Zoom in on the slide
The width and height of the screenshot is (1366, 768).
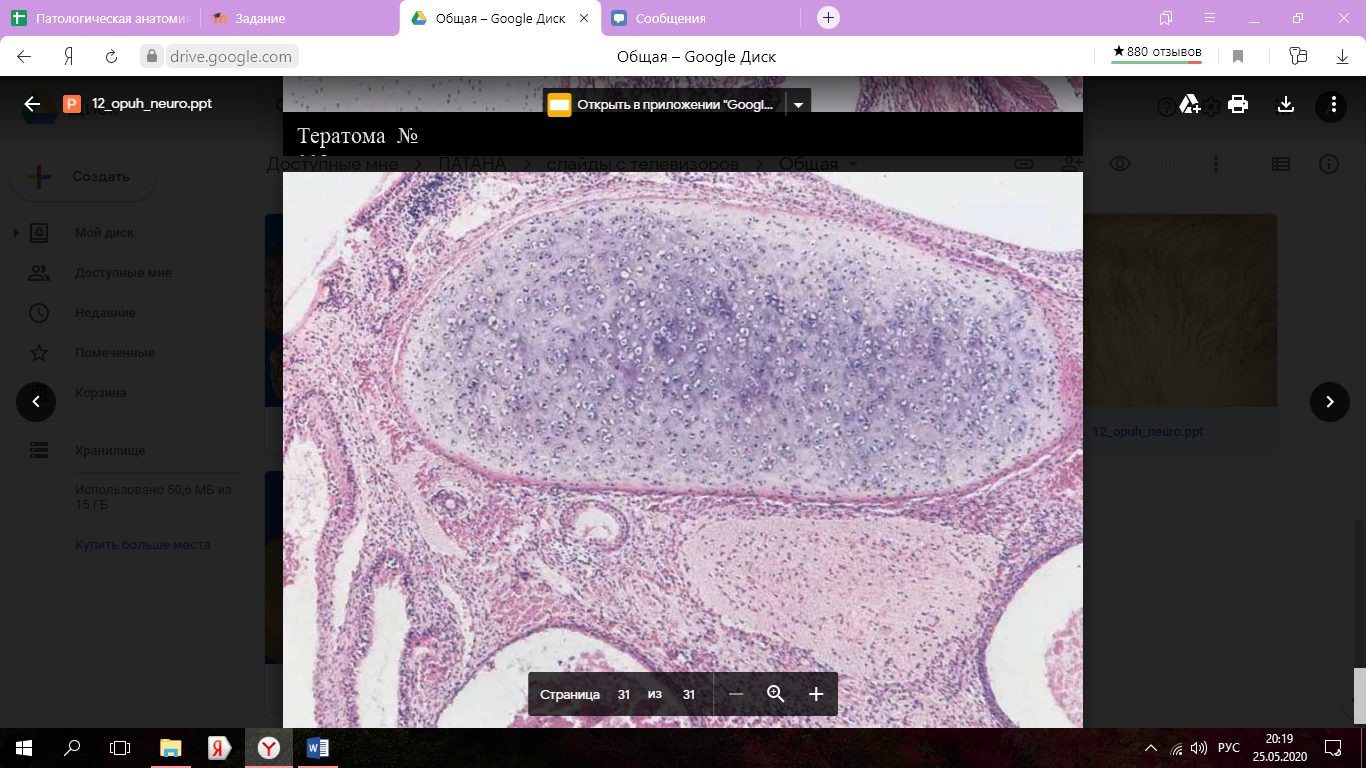point(816,694)
